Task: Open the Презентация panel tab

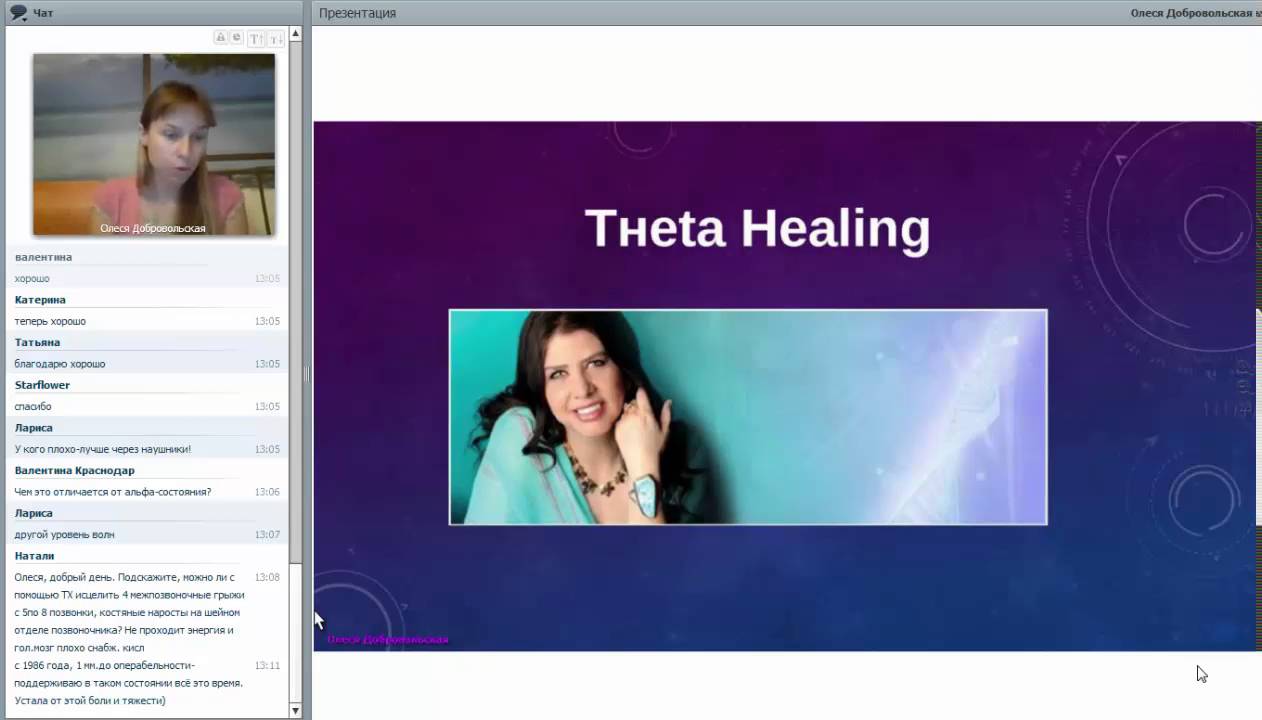Action: tap(357, 13)
